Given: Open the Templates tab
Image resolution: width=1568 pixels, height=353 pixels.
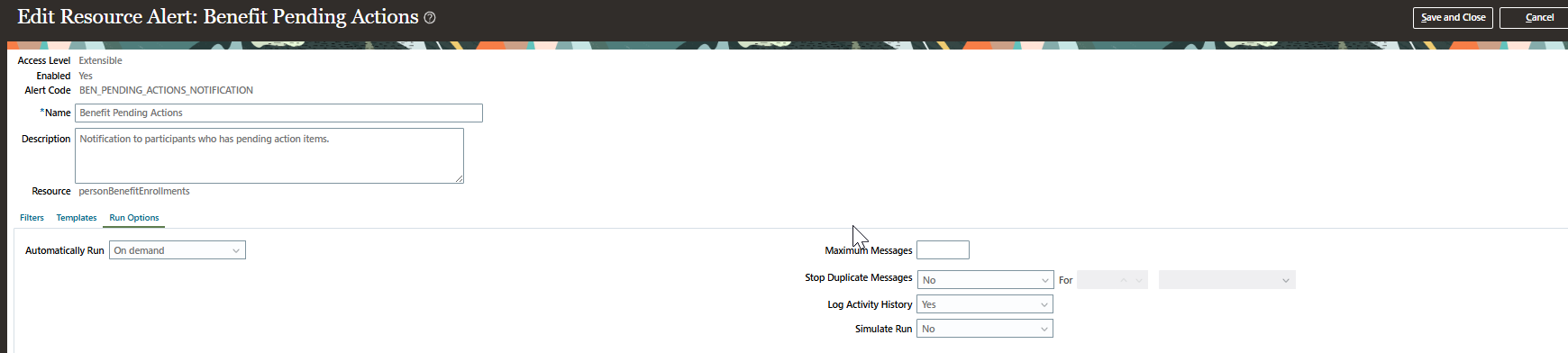Looking at the screenshot, I should (x=77, y=218).
